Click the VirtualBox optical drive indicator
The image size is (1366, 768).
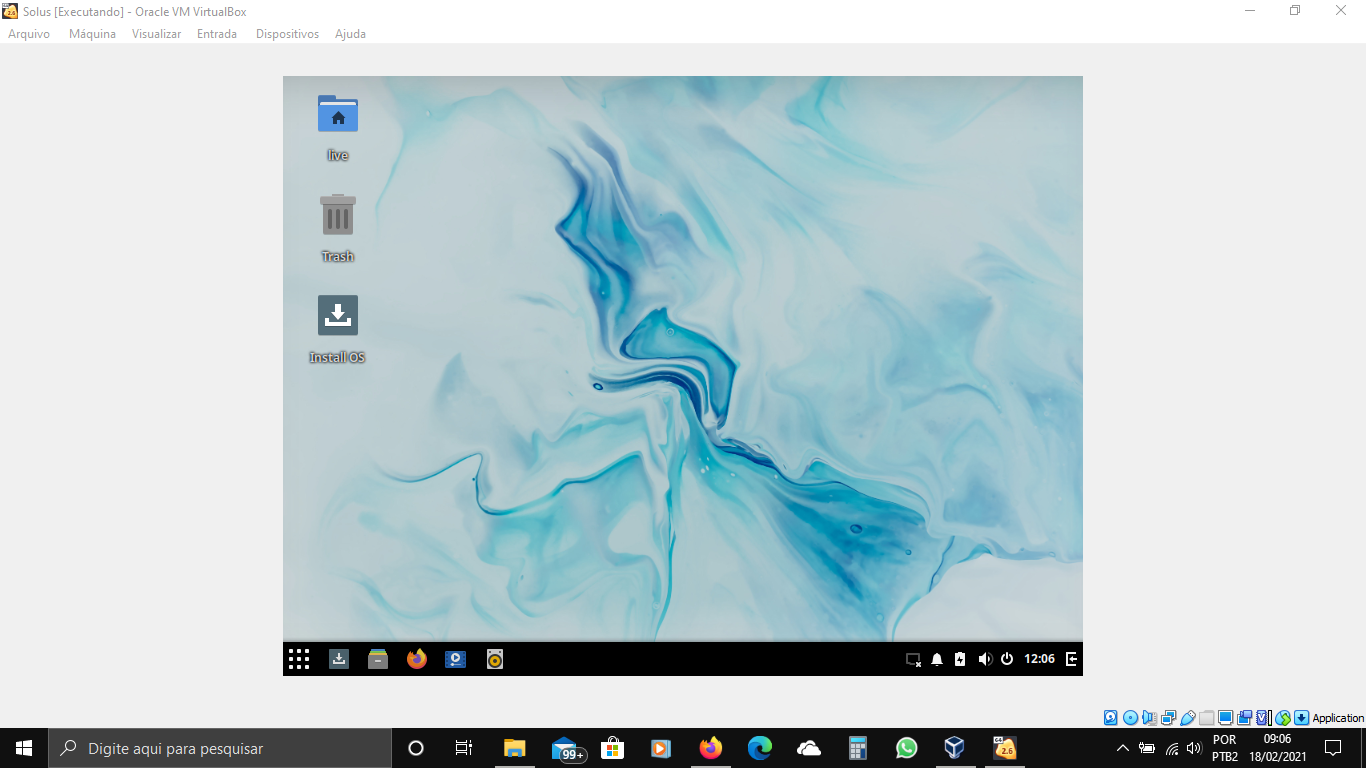pyautogui.click(x=1130, y=718)
